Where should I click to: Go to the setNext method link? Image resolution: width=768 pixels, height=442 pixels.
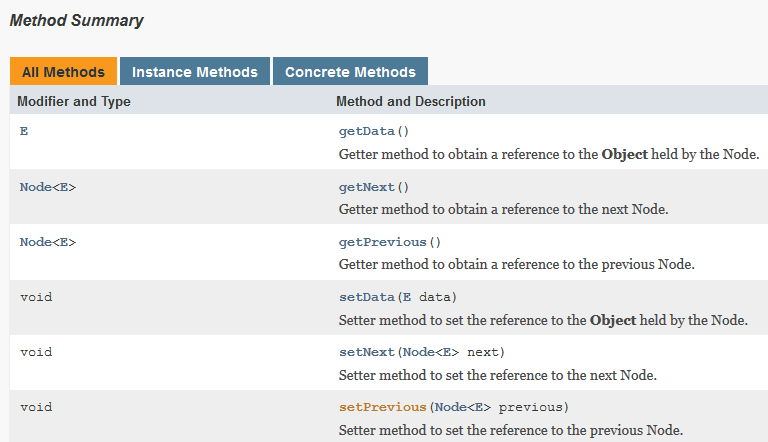(366, 352)
